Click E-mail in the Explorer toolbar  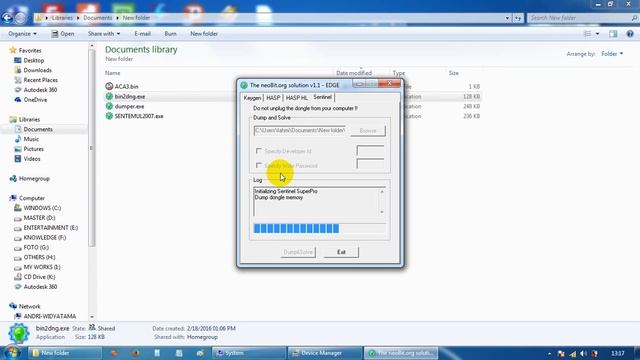[x=142, y=34]
